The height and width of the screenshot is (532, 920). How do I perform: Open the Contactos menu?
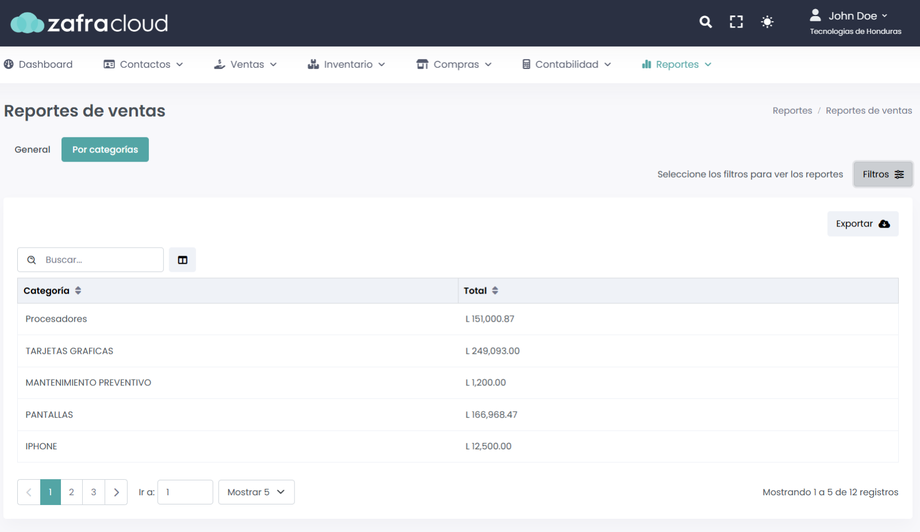(x=144, y=65)
